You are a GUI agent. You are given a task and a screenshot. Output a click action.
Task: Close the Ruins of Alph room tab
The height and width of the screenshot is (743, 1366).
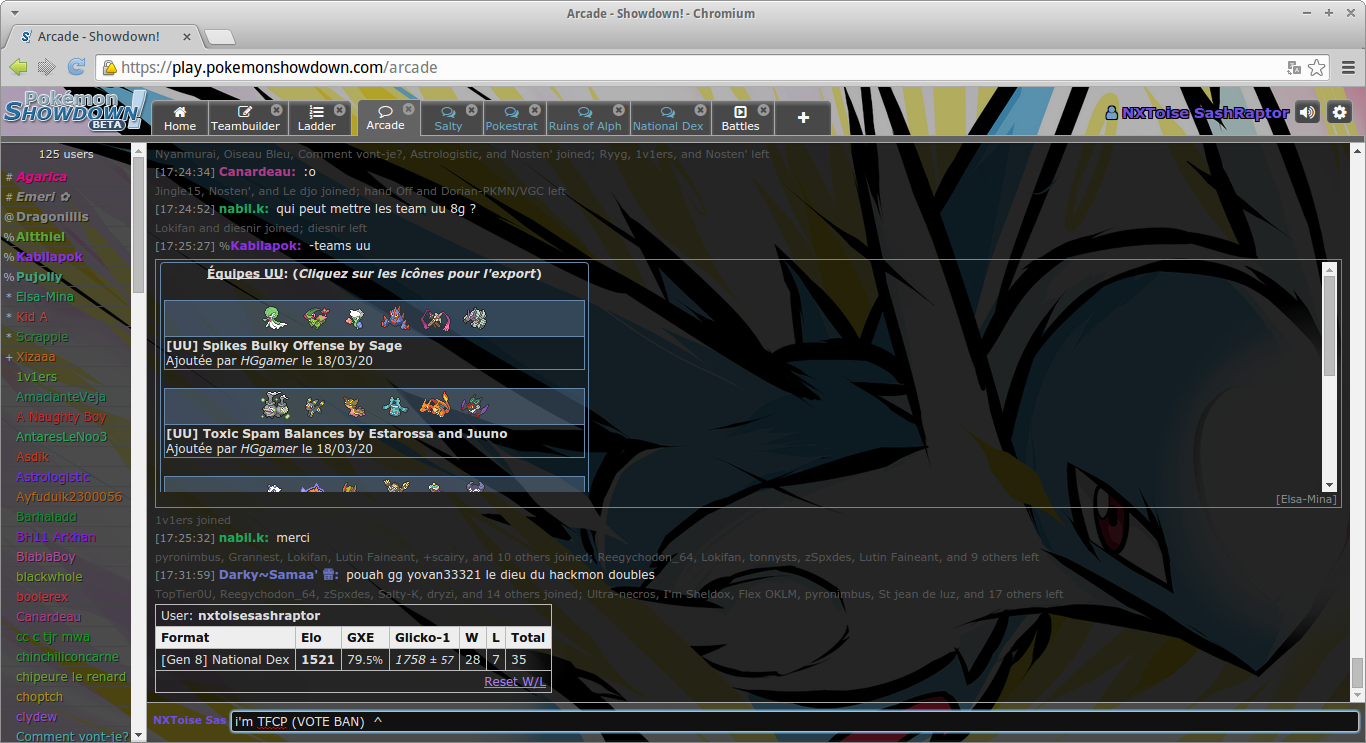point(618,110)
